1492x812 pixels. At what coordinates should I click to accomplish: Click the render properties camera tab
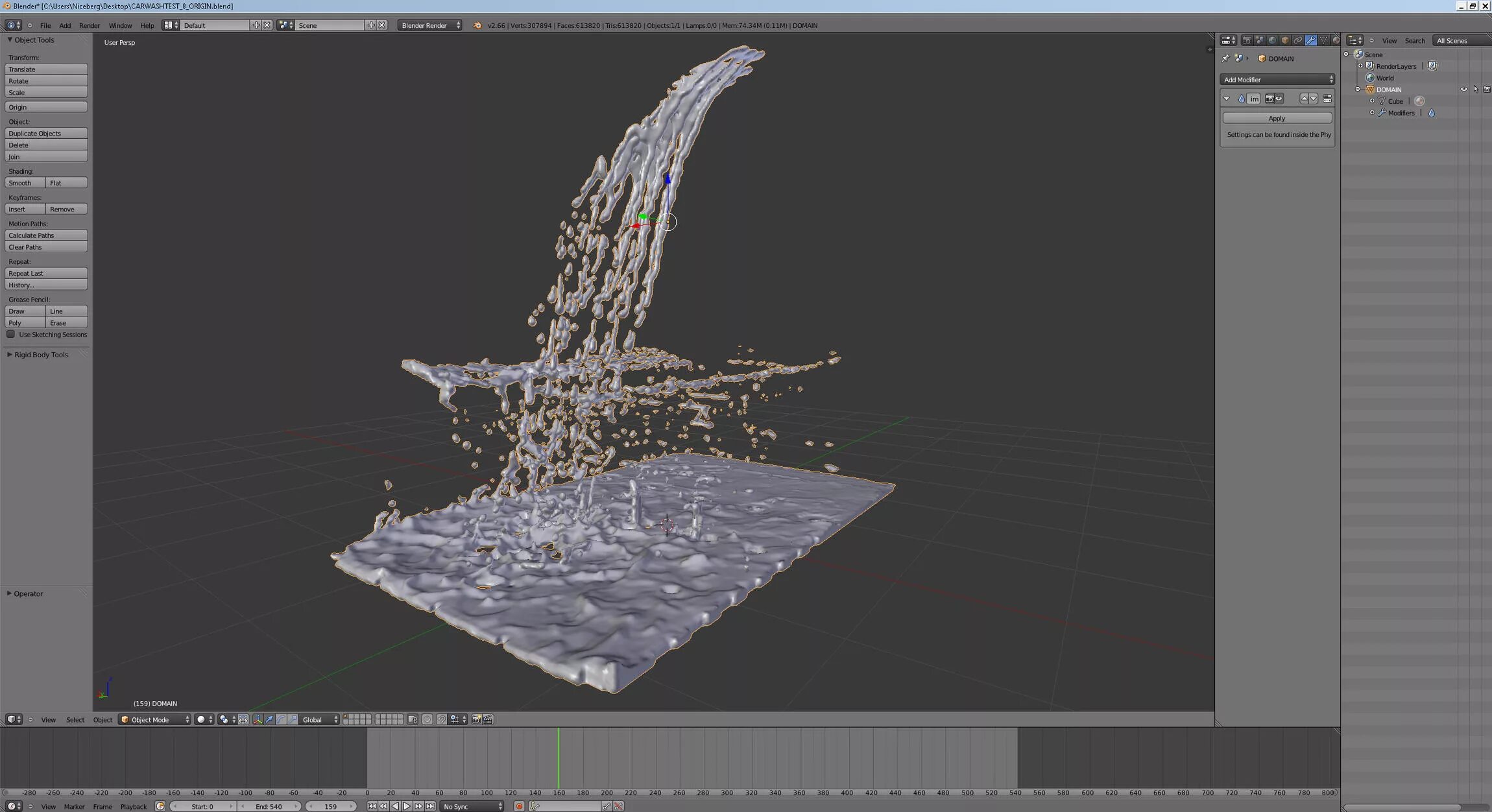(1247, 40)
